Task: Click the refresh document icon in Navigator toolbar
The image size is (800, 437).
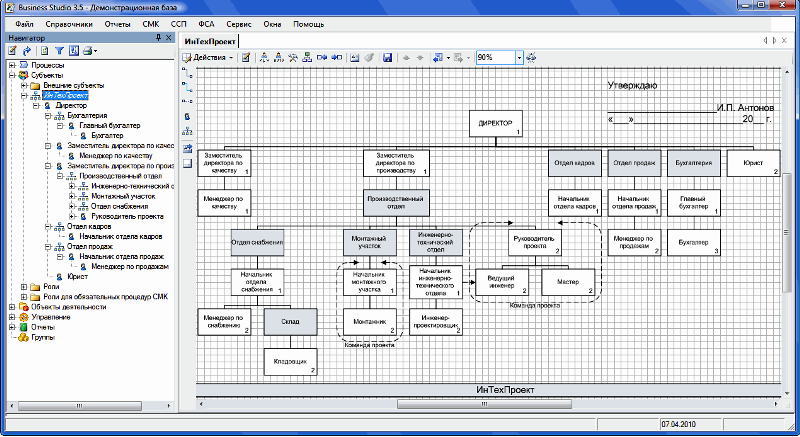Action: 45,50
